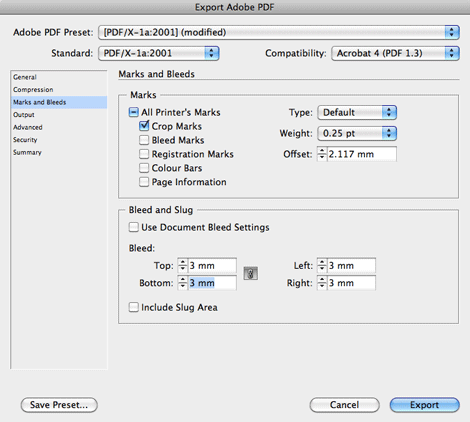The height and width of the screenshot is (422, 470).
Task: Open the Compatibility dropdown
Action: click(x=395, y=53)
